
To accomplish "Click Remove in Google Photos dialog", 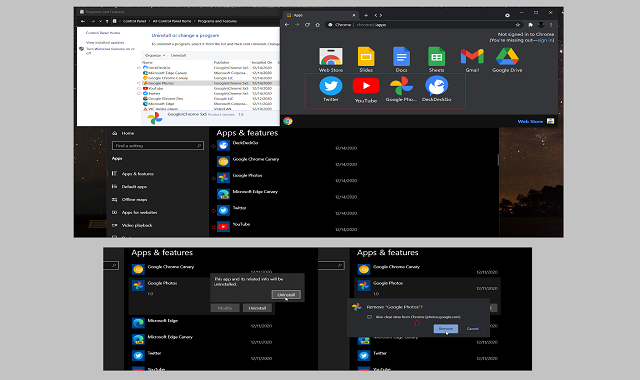I will click(446, 329).
